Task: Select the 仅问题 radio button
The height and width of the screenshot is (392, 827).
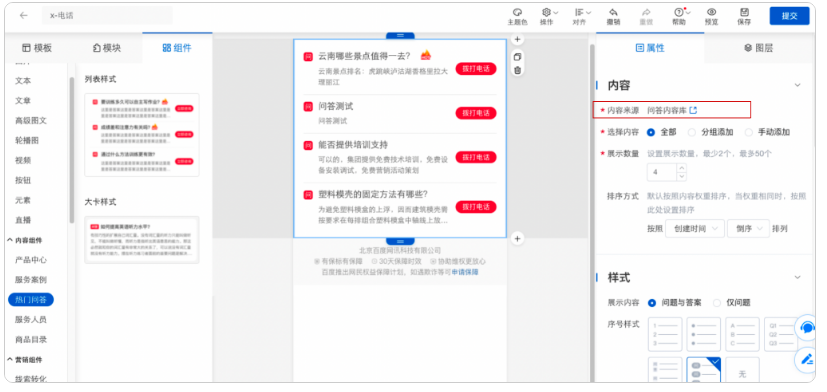Action: [717, 303]
